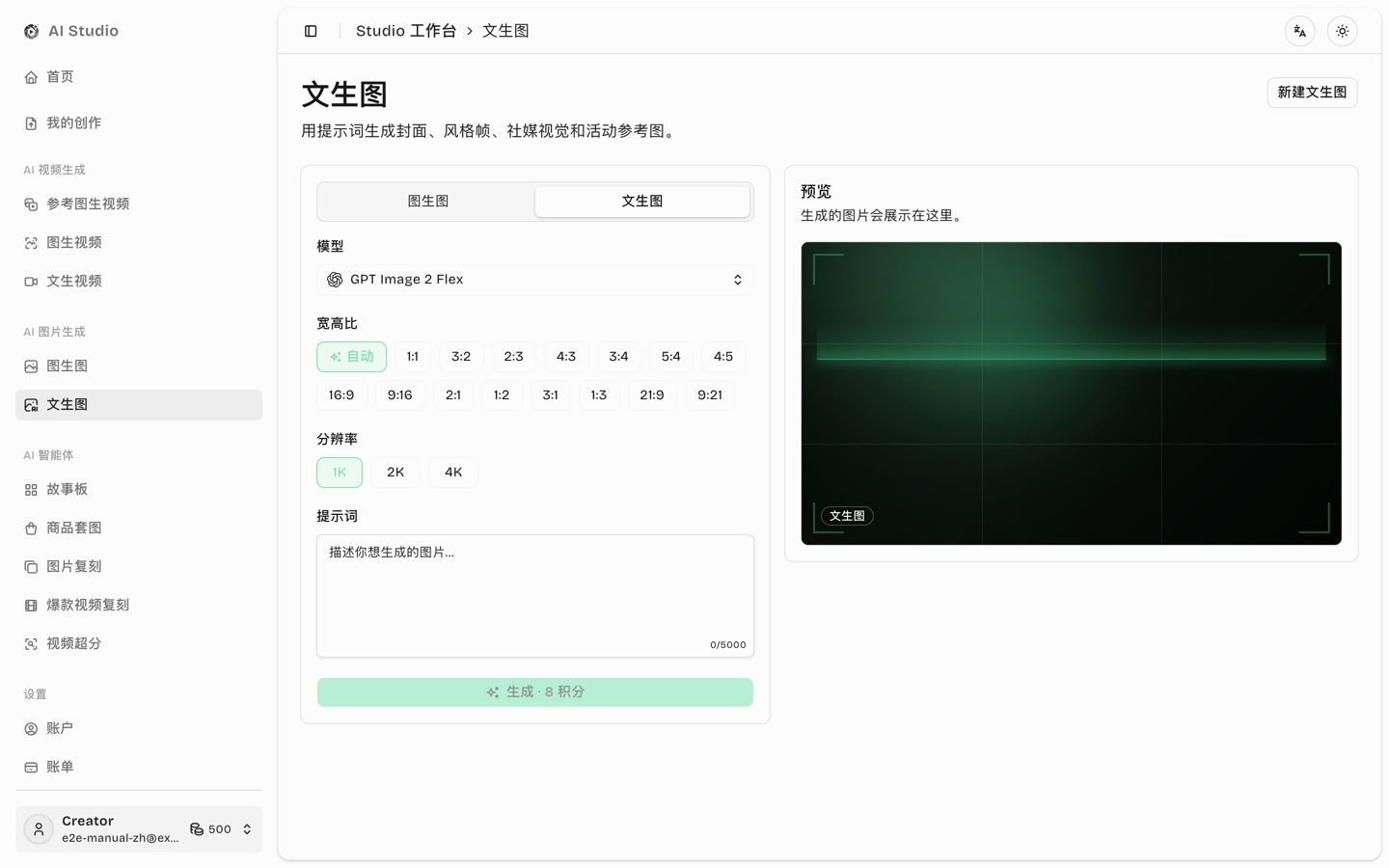Image resolution: width=1389 pixels, height=868 pixels.
Task: Click the 参考图生视频 sidebar icon
Action: (x=31, y=204)
